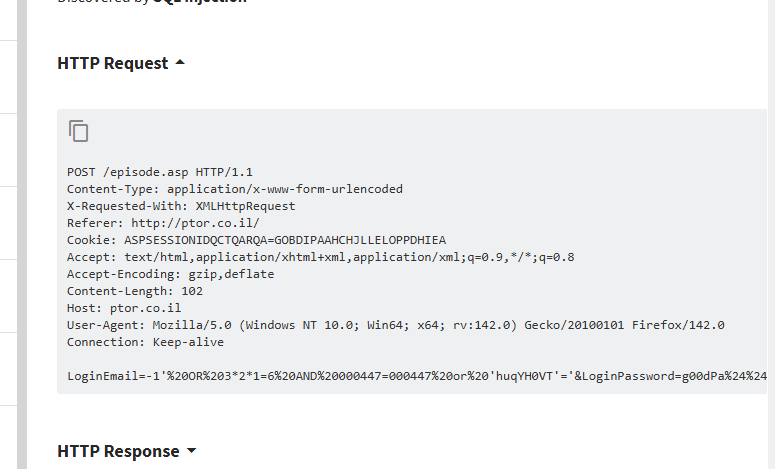This screenshot has height=469, width=775.
Task: Click the ASPSESSIONID cookie value
Action: pyautogui.click(x=285, y=240)
